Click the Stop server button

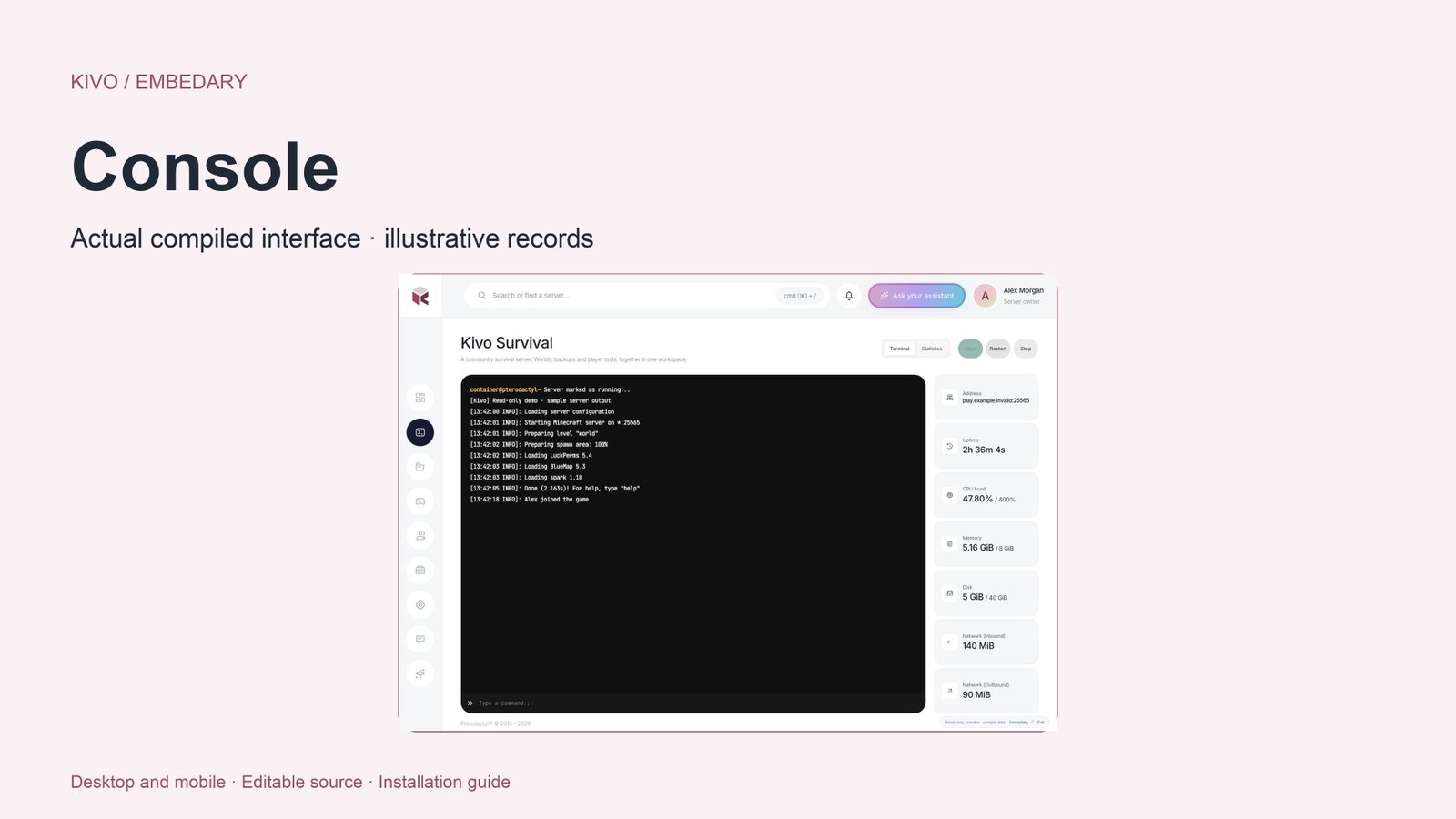[x=1026, y=349]
